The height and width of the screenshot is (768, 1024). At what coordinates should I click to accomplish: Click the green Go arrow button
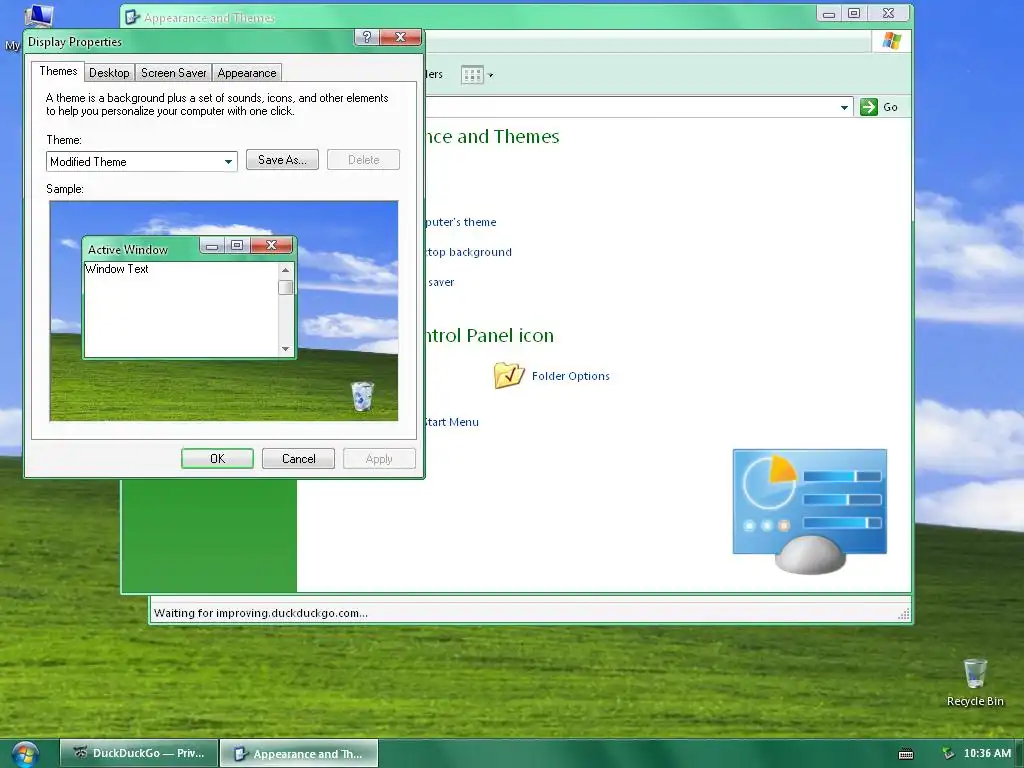point(869,107)
